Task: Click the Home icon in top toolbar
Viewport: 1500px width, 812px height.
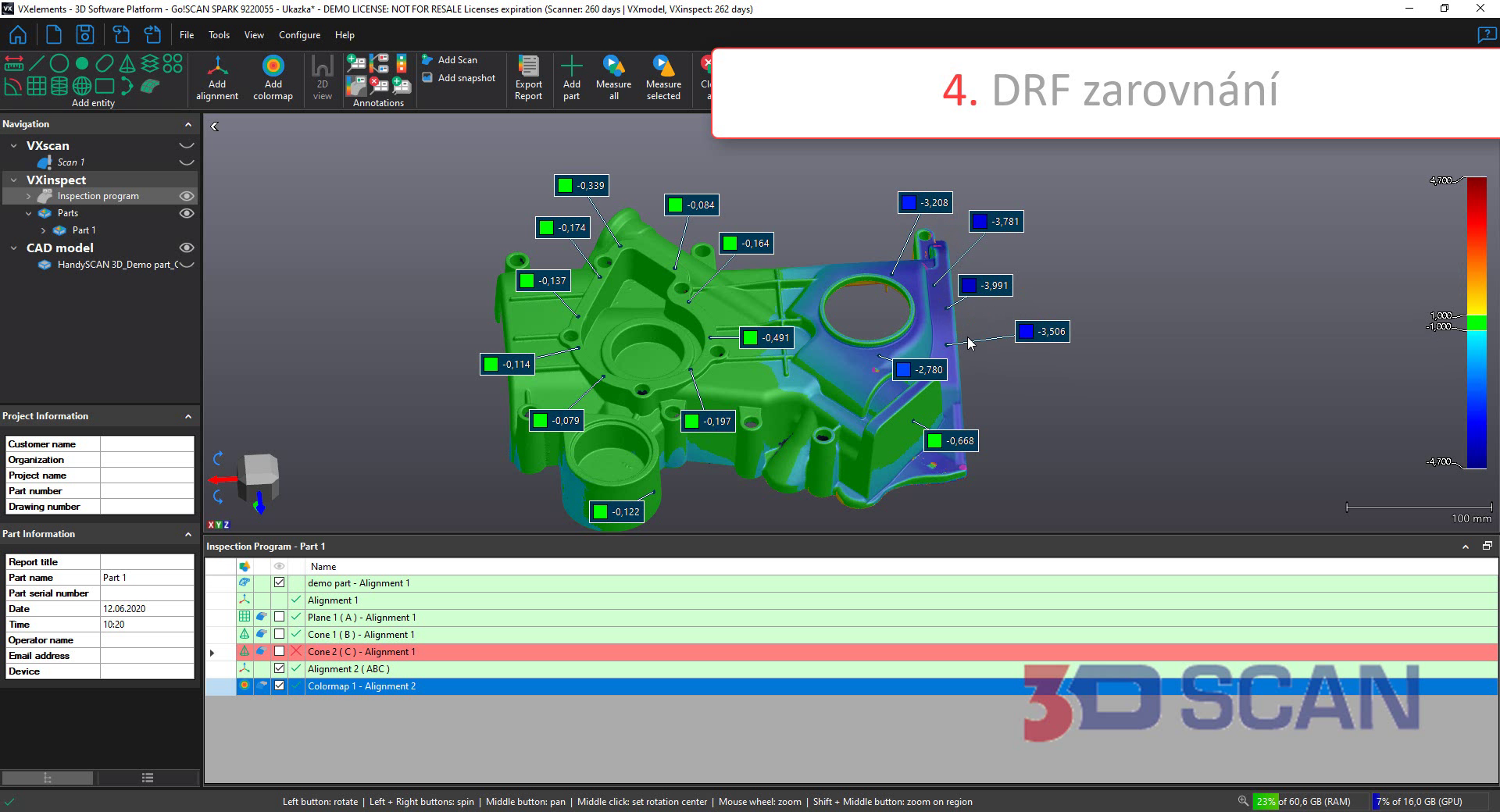Action: [17, 35]
